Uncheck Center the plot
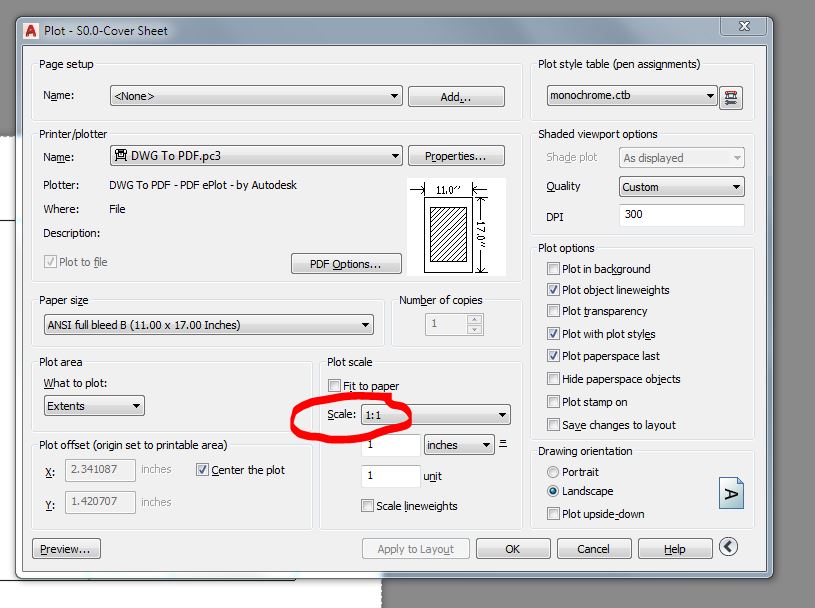Viewport: 815px width, 608px height. (x=202, y=469)
